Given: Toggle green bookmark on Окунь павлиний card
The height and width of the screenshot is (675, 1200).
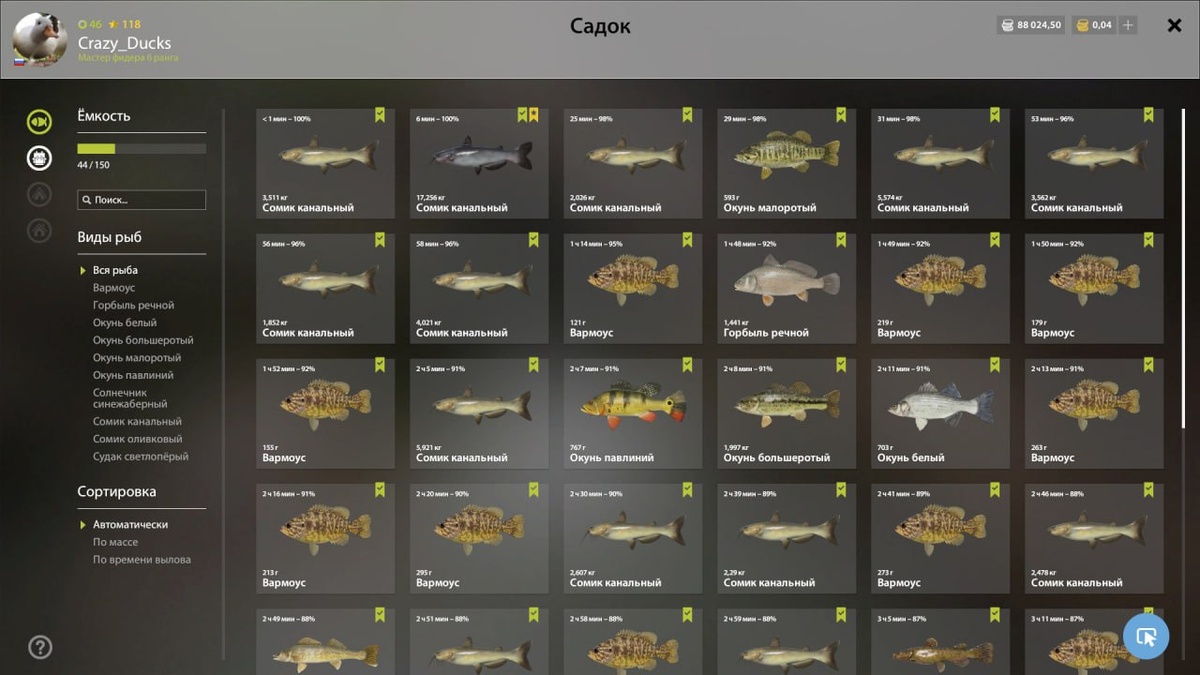Looking at the screenshot, I should [x=688, y=365].
